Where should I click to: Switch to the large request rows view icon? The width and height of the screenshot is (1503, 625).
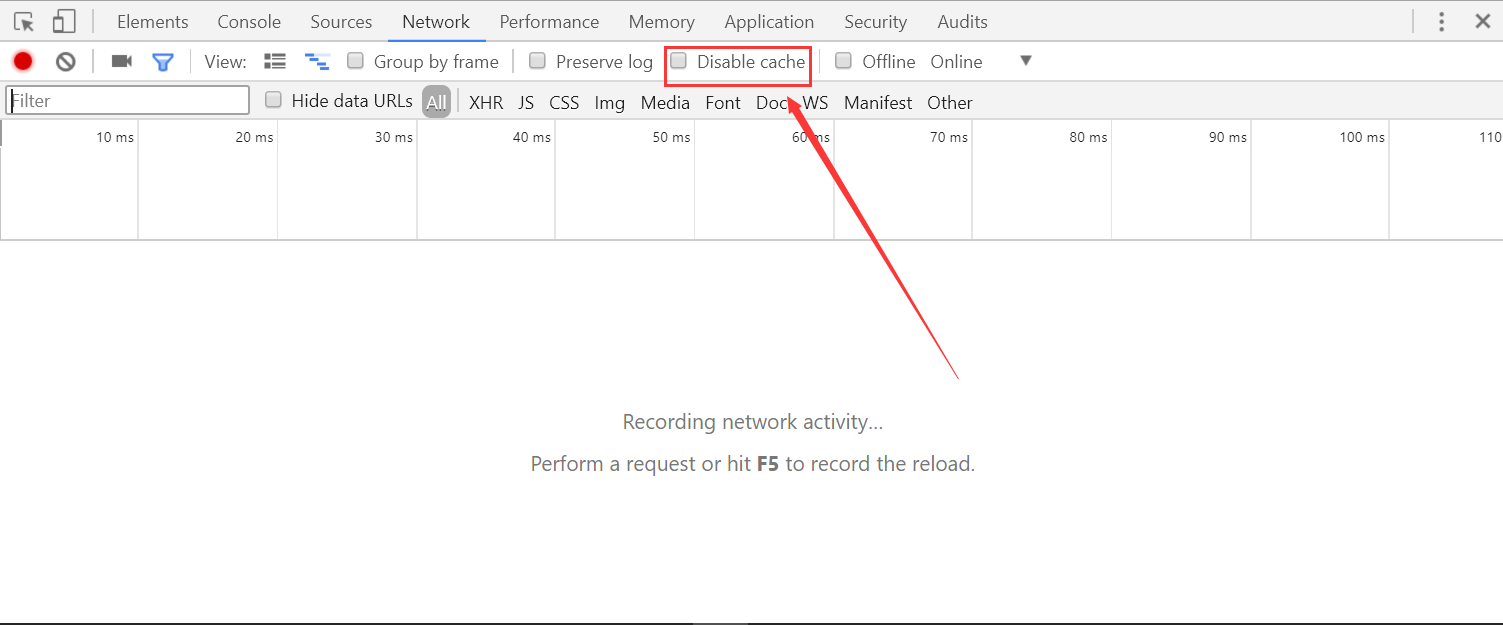275,61
